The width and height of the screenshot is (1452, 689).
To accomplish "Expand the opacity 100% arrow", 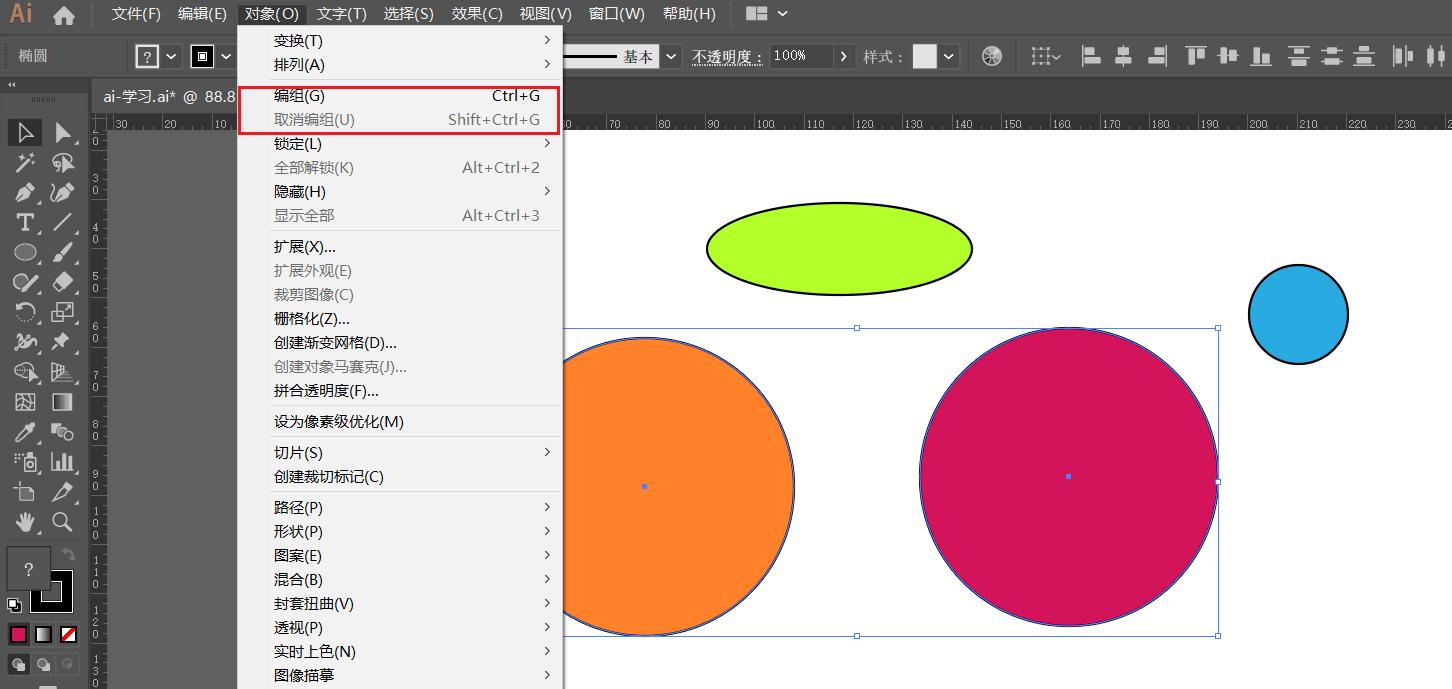I will click(844, 57).
